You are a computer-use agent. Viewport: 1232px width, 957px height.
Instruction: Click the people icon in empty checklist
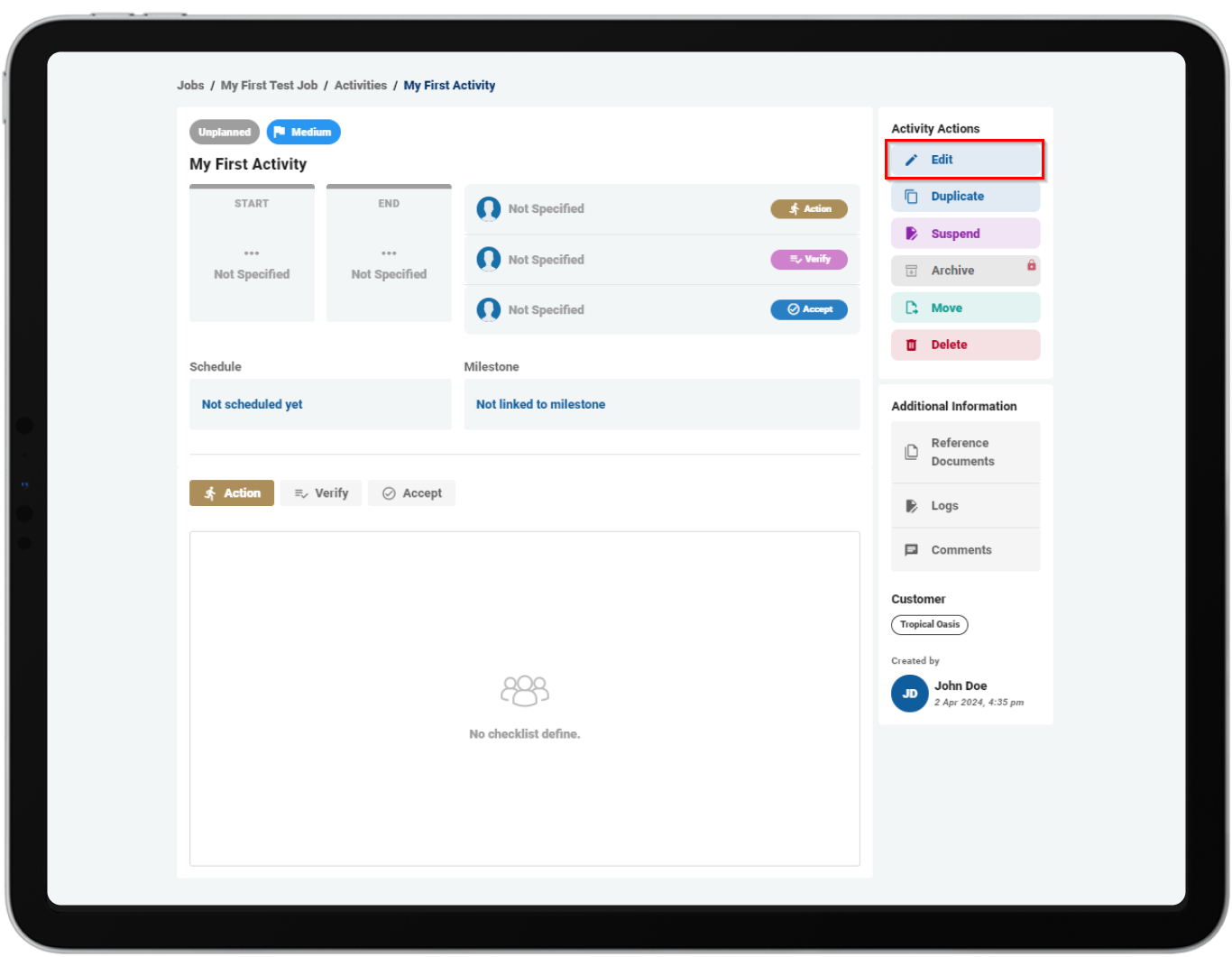525,692
